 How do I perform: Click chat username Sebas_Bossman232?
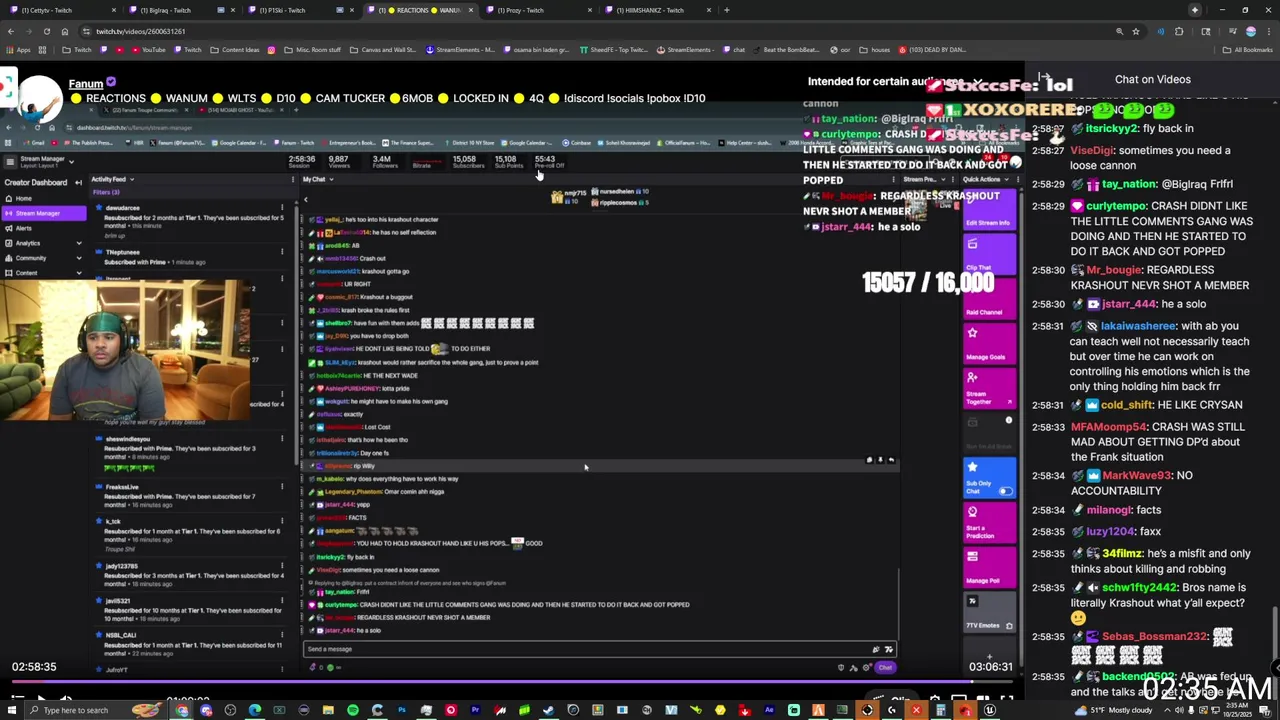tap(1154, 636)
